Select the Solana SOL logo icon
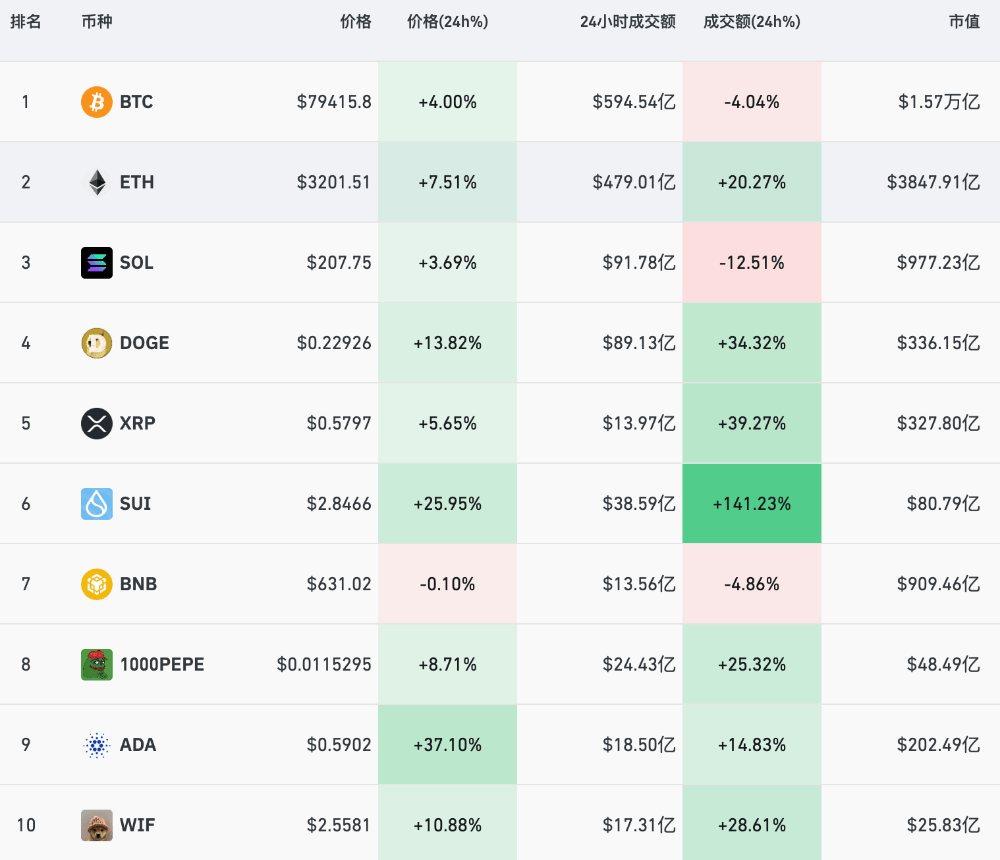Image resolution: width=1000 pixels, height=860 pixels. (x=97, y=263)
